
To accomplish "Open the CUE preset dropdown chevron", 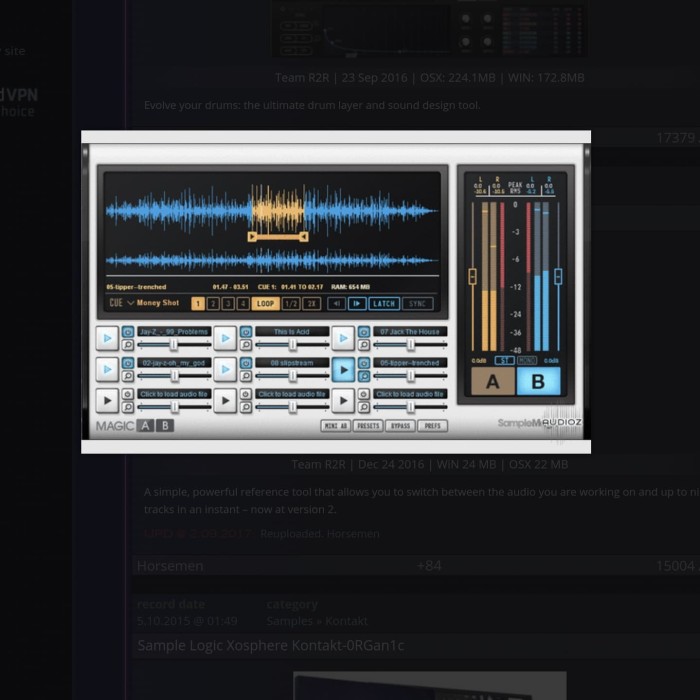I will tap(130, 303).
